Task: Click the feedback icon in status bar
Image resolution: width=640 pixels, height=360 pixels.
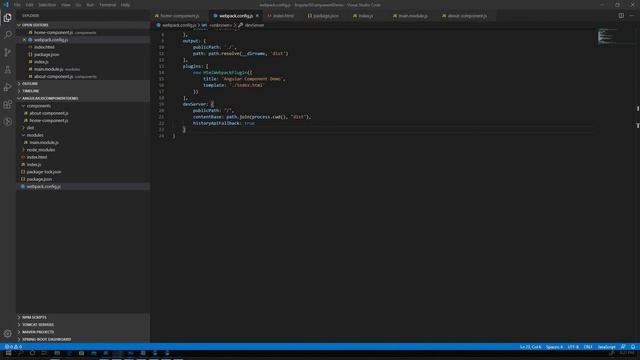Action: pyautogui.click(x=623, y=347)
